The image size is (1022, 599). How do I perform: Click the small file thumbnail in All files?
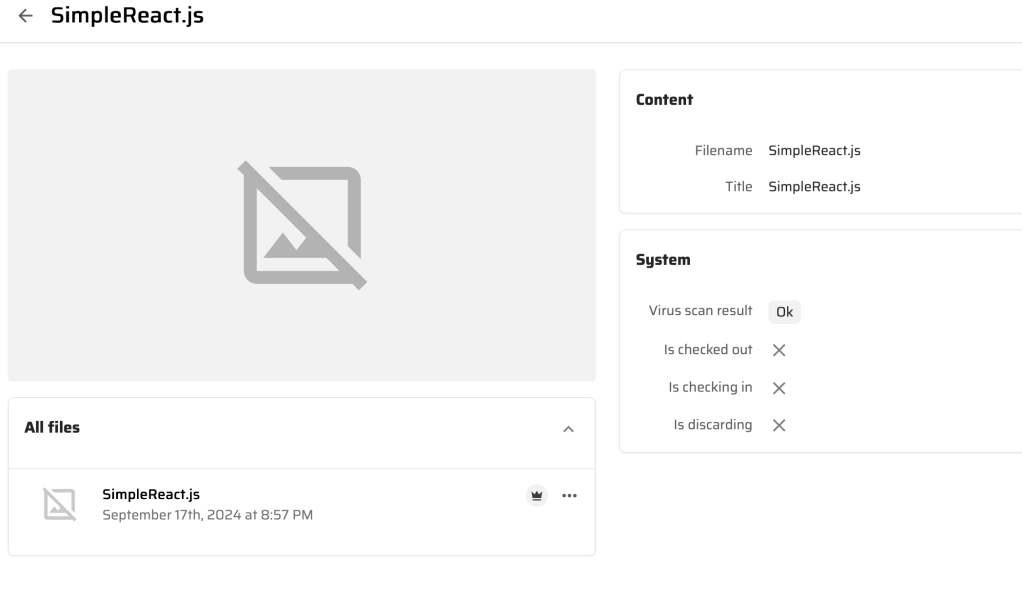(x=59, y=504)
